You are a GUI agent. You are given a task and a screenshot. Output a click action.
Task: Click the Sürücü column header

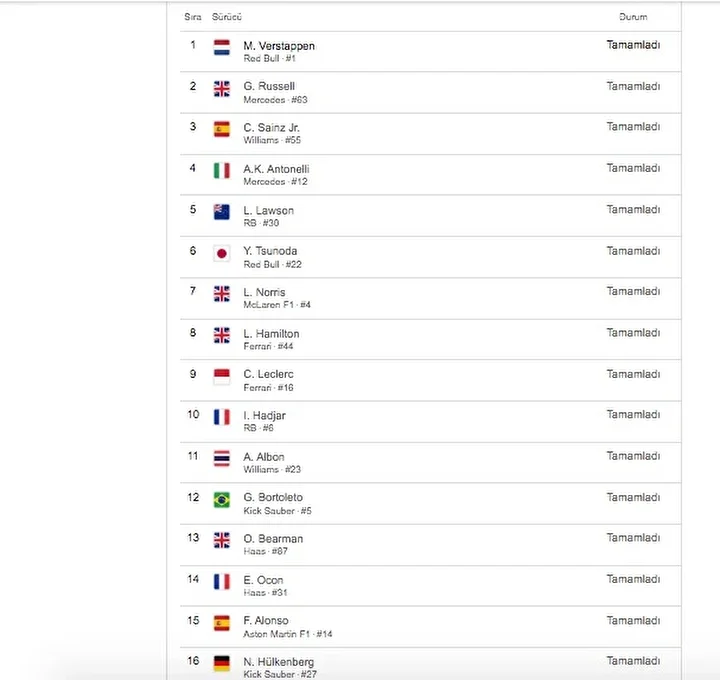coord(227,17)
